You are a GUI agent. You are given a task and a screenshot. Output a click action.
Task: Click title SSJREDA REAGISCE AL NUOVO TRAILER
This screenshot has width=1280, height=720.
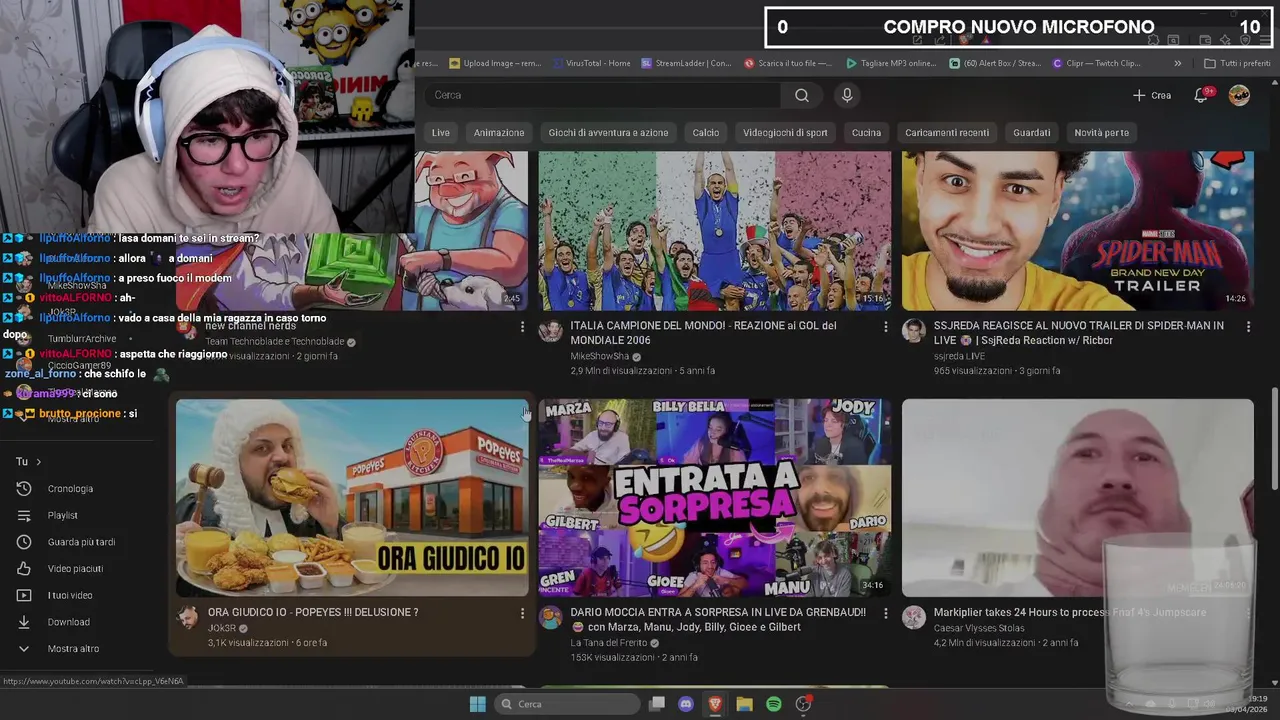[1078, 333]
